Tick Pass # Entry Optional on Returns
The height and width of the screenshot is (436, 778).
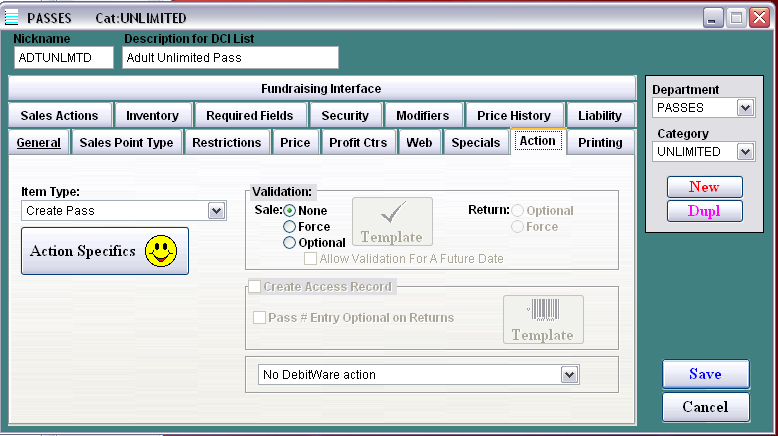[x=259, y=317]
